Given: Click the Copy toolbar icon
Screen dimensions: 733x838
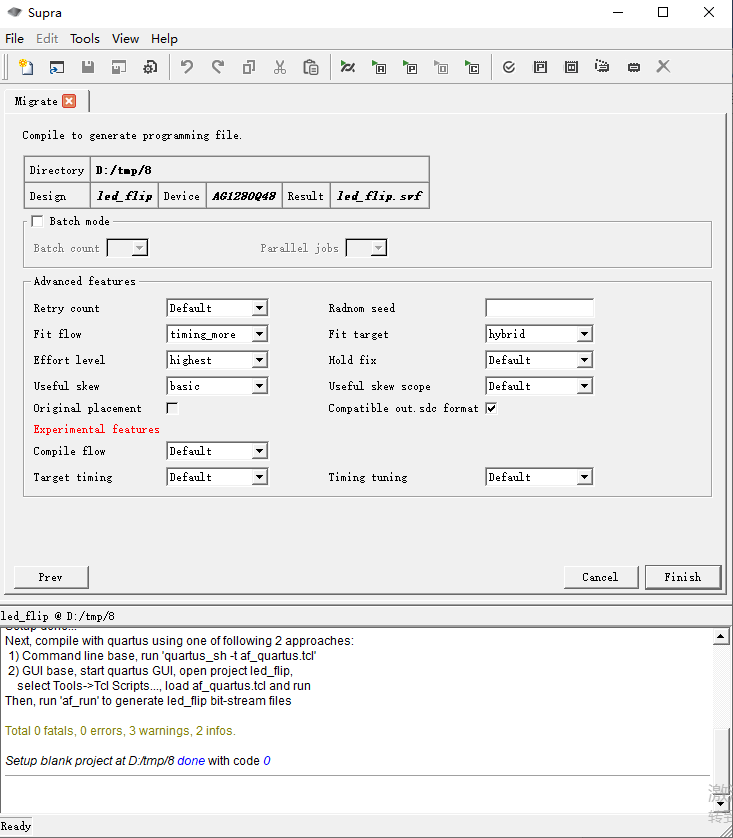Looking at the screenshot, I should [x=248, y=67].
